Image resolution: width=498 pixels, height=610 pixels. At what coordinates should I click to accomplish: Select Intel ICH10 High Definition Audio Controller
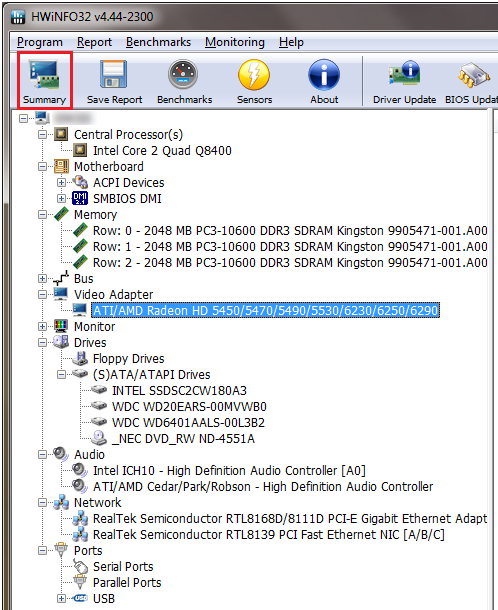coord(229,471)
